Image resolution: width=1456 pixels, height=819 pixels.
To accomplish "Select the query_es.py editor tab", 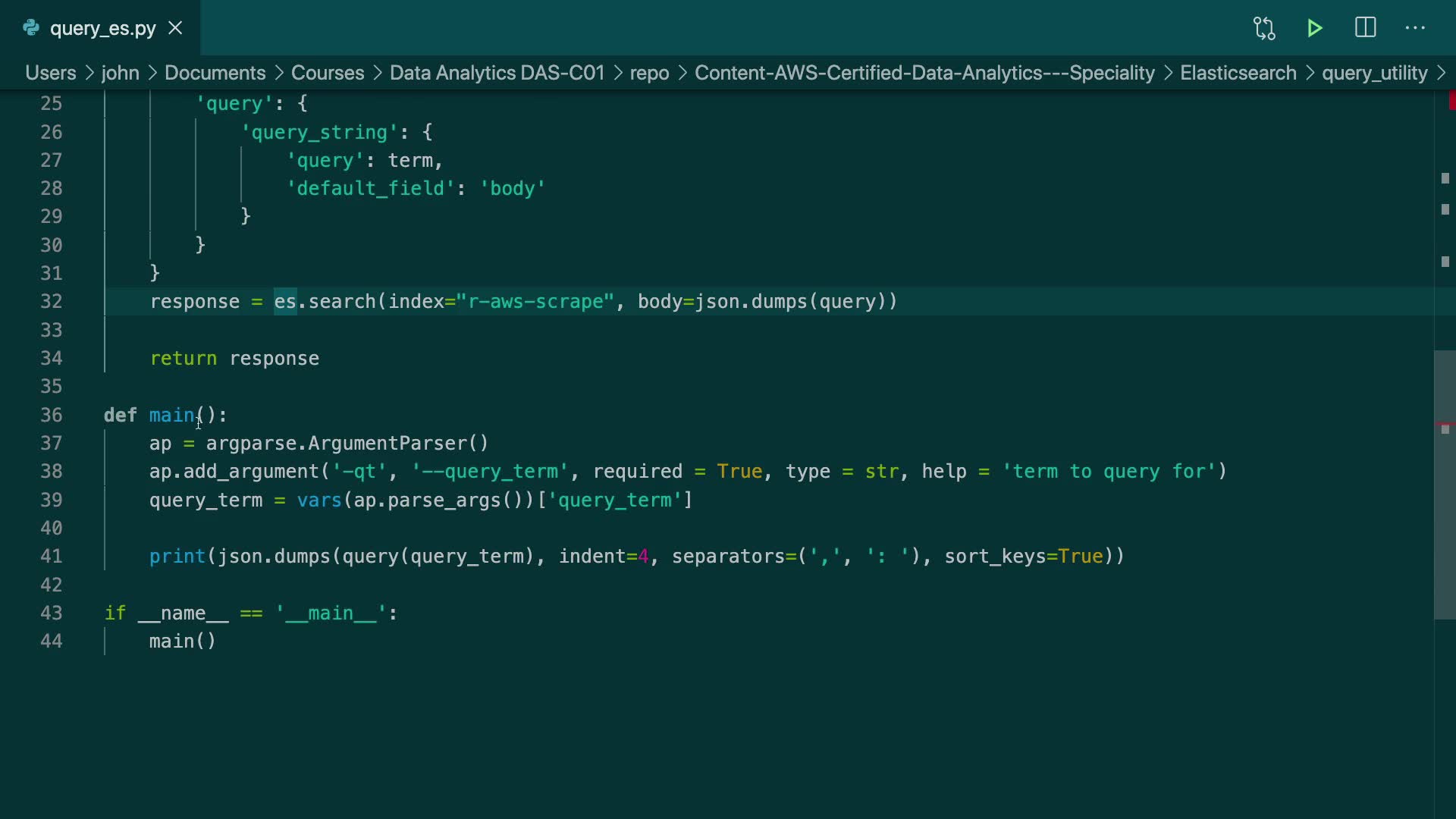I will pos(102,28).
